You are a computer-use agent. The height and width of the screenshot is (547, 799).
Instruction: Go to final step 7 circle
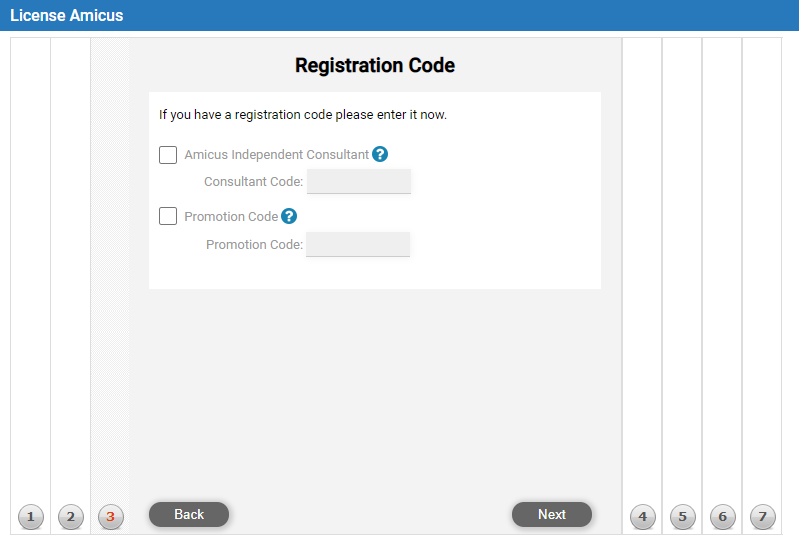click(x=763, y=516)
